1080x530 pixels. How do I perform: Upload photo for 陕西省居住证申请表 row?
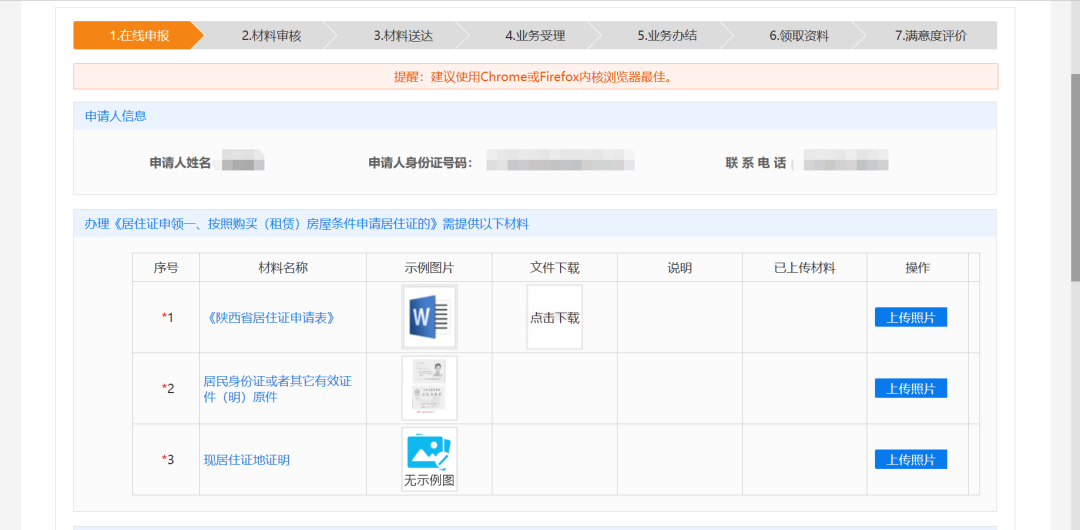(x=911, y=317)
